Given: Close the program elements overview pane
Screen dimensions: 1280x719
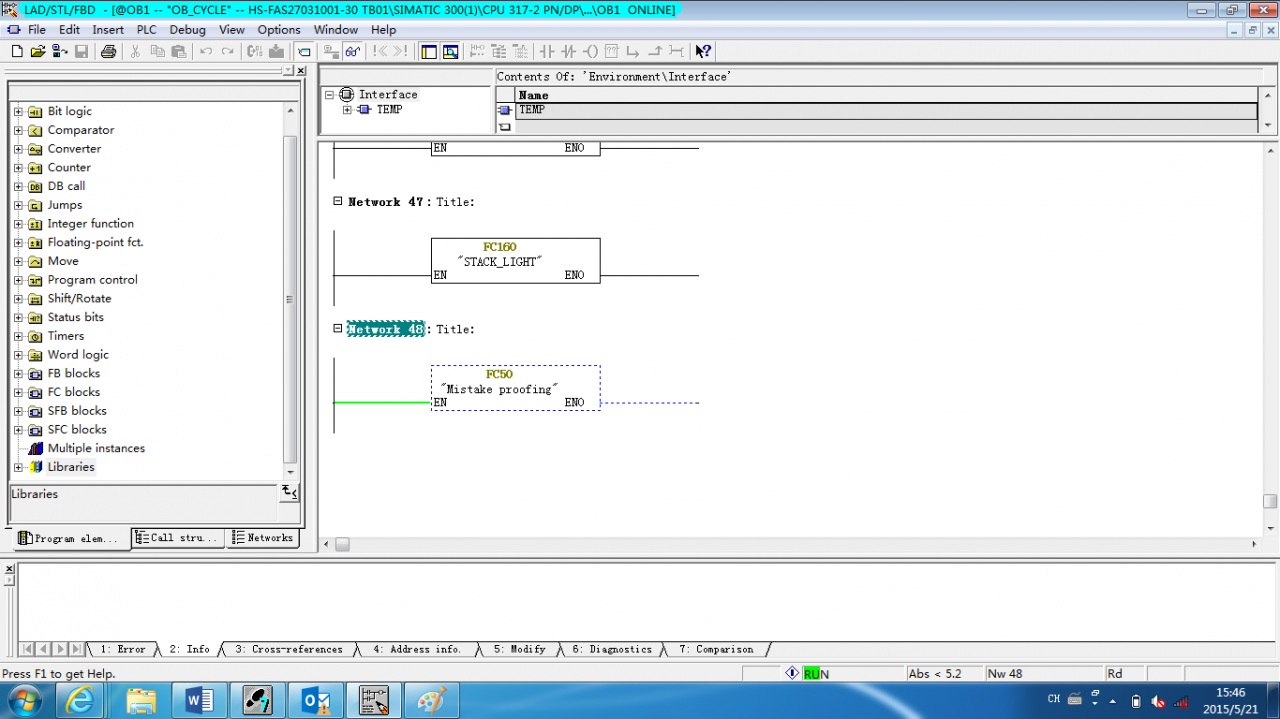Looking at the screenshot, I should click(300, 71).
